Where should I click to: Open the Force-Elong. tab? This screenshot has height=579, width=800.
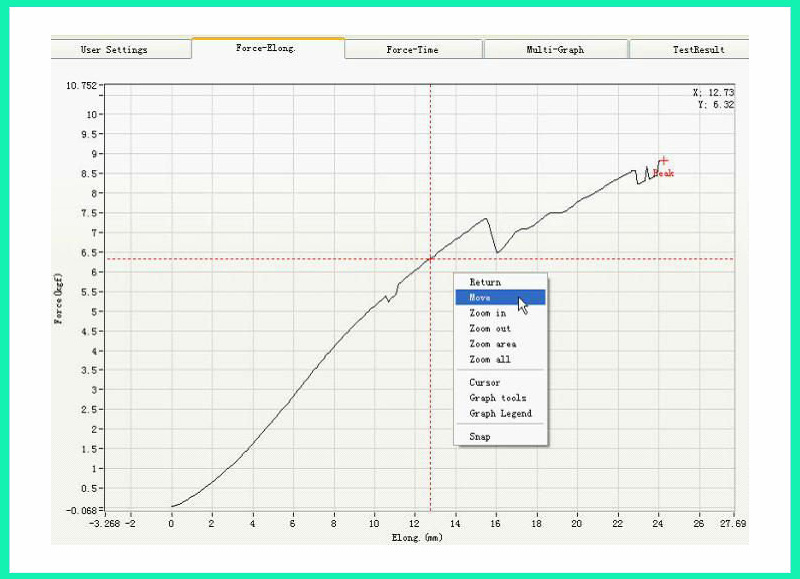268,48
